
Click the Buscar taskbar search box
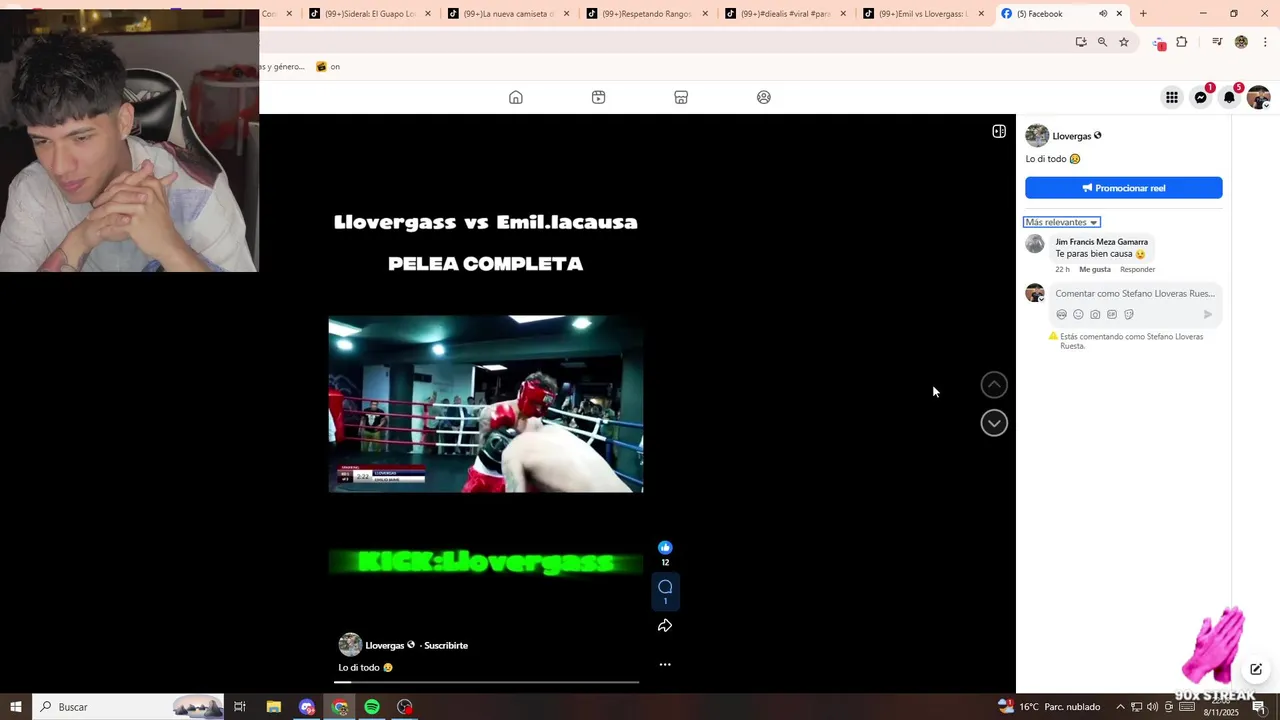click(128, 707)
